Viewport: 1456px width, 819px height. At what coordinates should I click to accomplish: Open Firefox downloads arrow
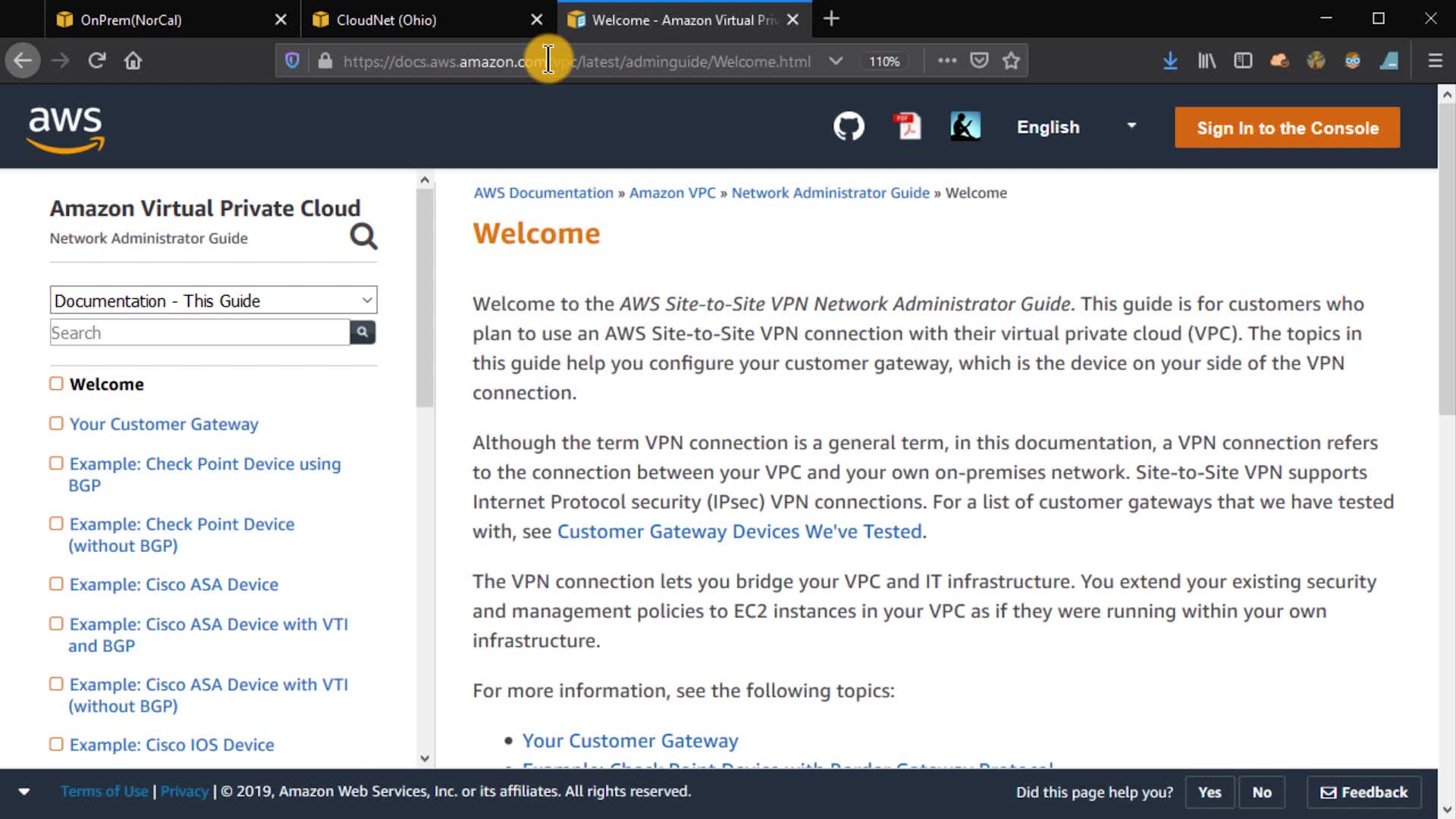click(x=1169, y=61)
